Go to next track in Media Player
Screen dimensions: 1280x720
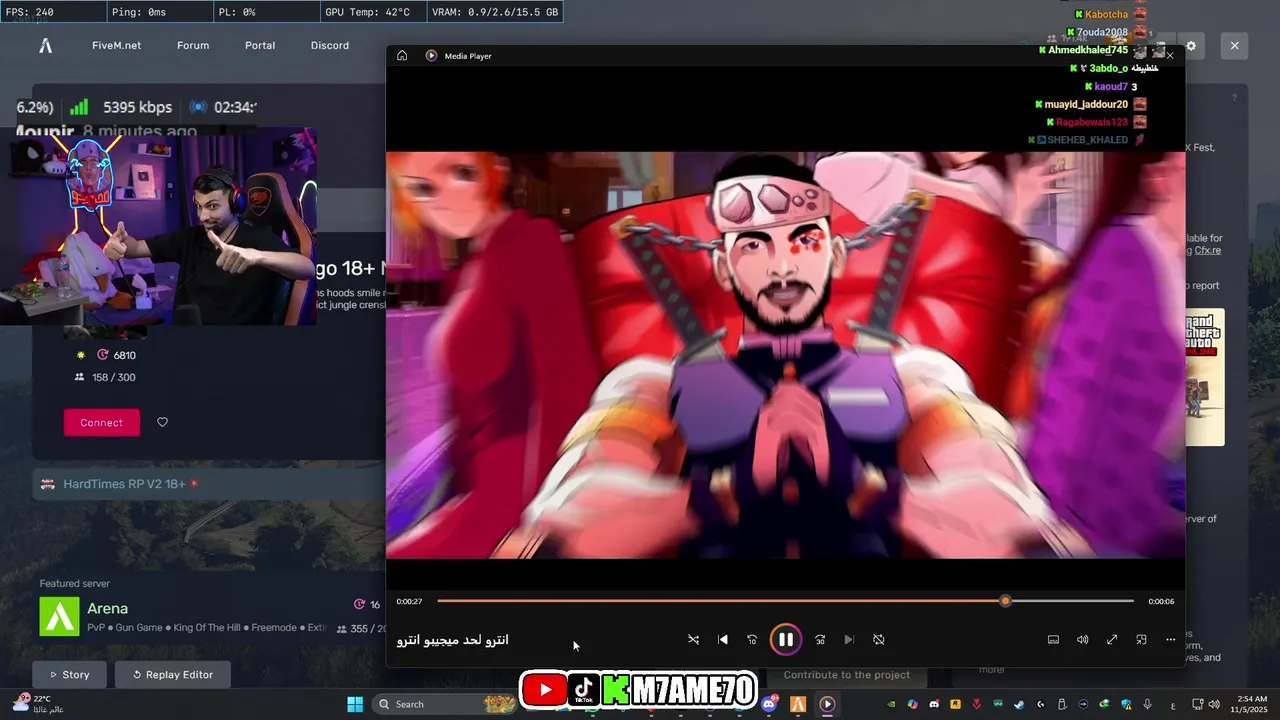click(x=849, y=640)
